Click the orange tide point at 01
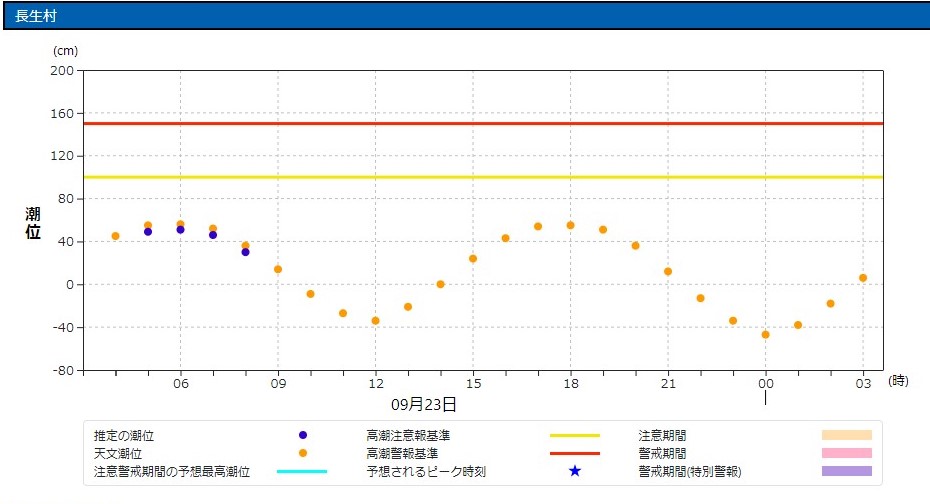Viewport: 930px width, 504px height. coord(798,325)
